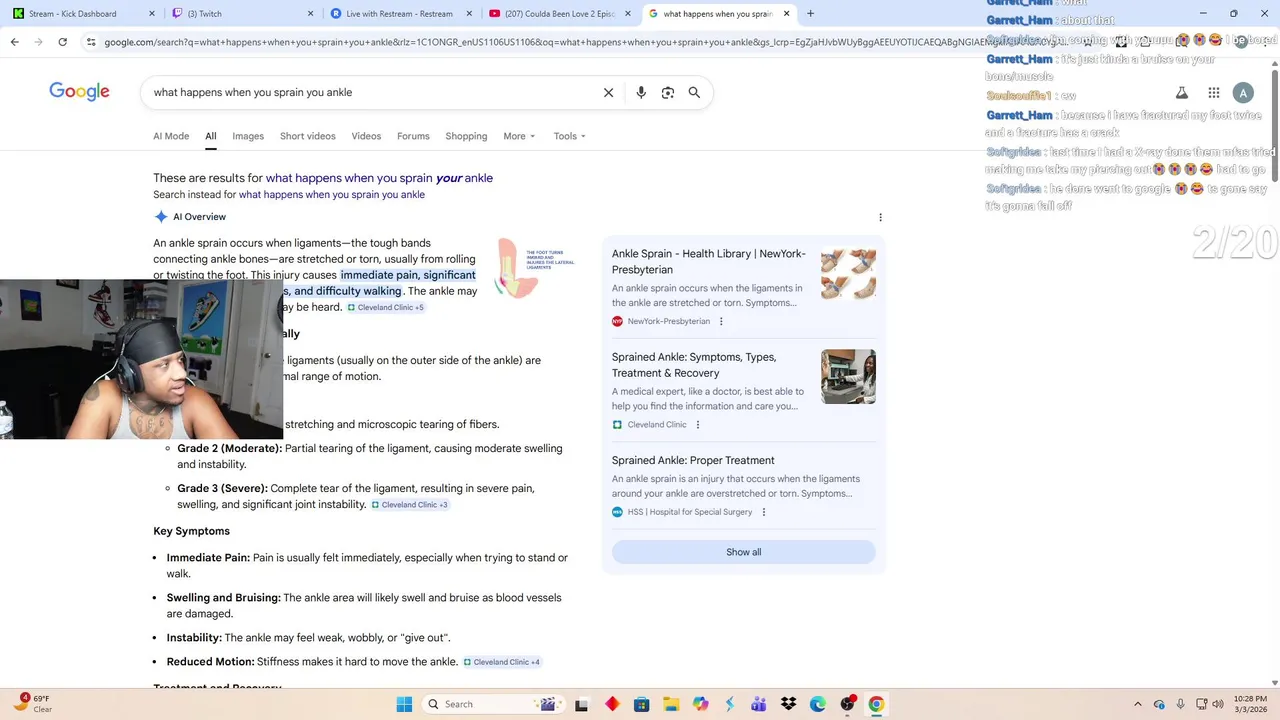Expand Cleveland Clinic +3 source chip
This screenshot has width=1280, height=720.
pos(410,505)
